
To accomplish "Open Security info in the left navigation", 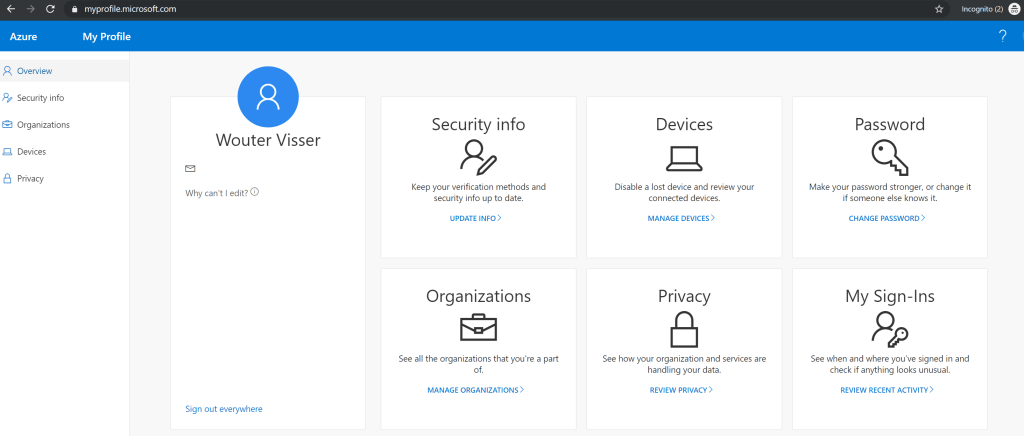I will [65, 98].
